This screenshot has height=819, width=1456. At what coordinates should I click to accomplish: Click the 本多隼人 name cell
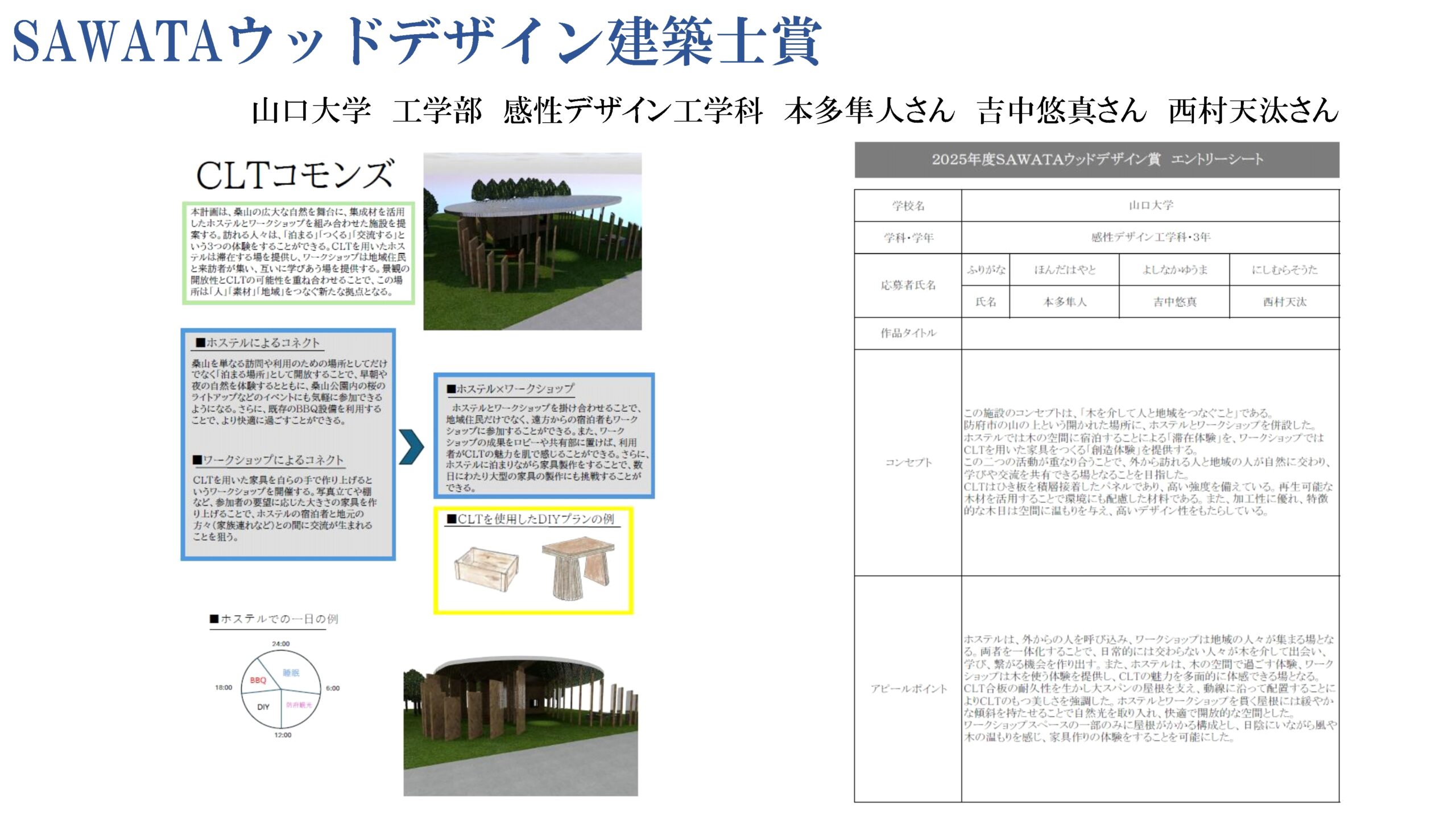pyautogui.click(x=1064, y=302)
